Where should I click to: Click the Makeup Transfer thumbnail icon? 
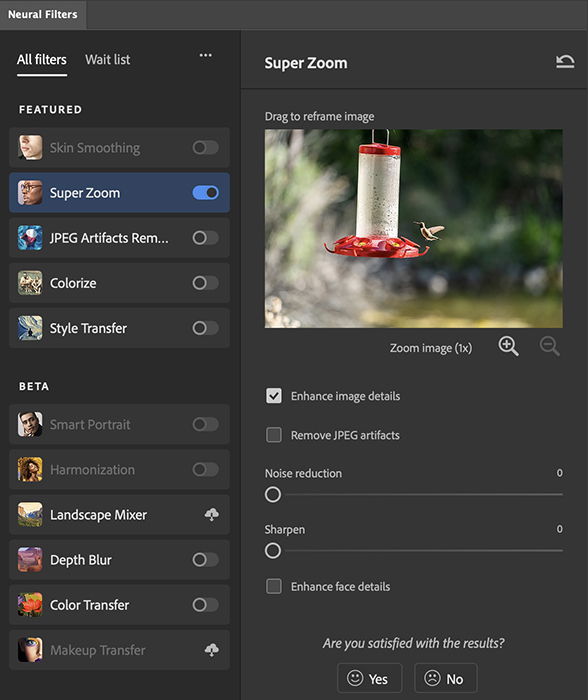pyautogui.click(x=30, y=650)
